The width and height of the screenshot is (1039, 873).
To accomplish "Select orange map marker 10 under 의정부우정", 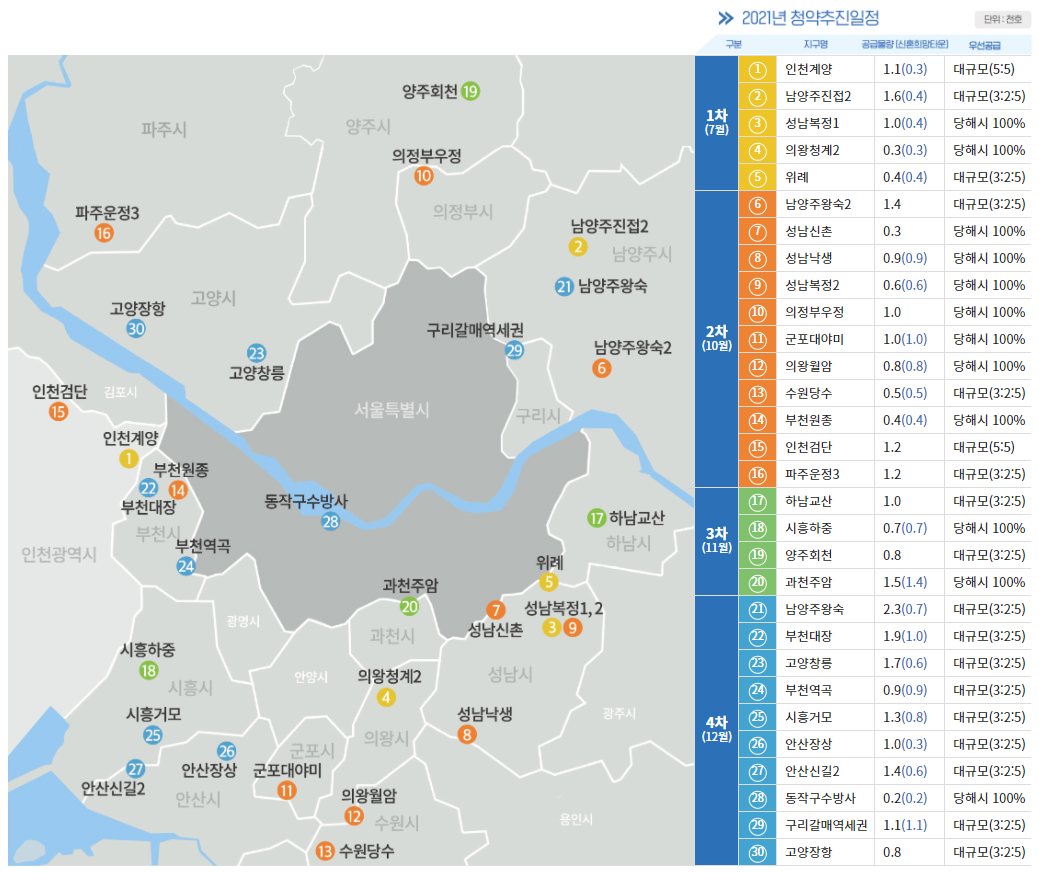I will [x=423, y=176].
